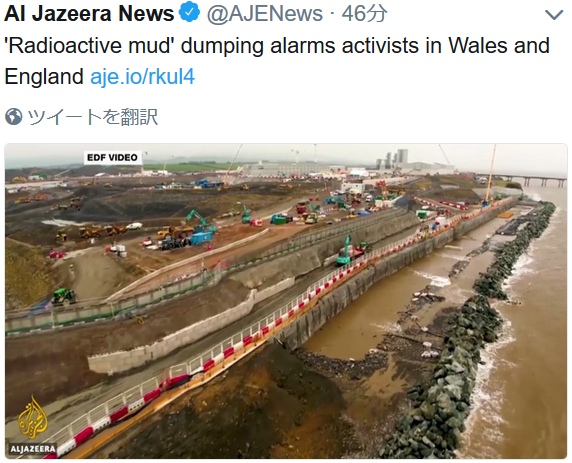Click the golden Al Jazeera logo watermark
572x463 pixels.
33,420
